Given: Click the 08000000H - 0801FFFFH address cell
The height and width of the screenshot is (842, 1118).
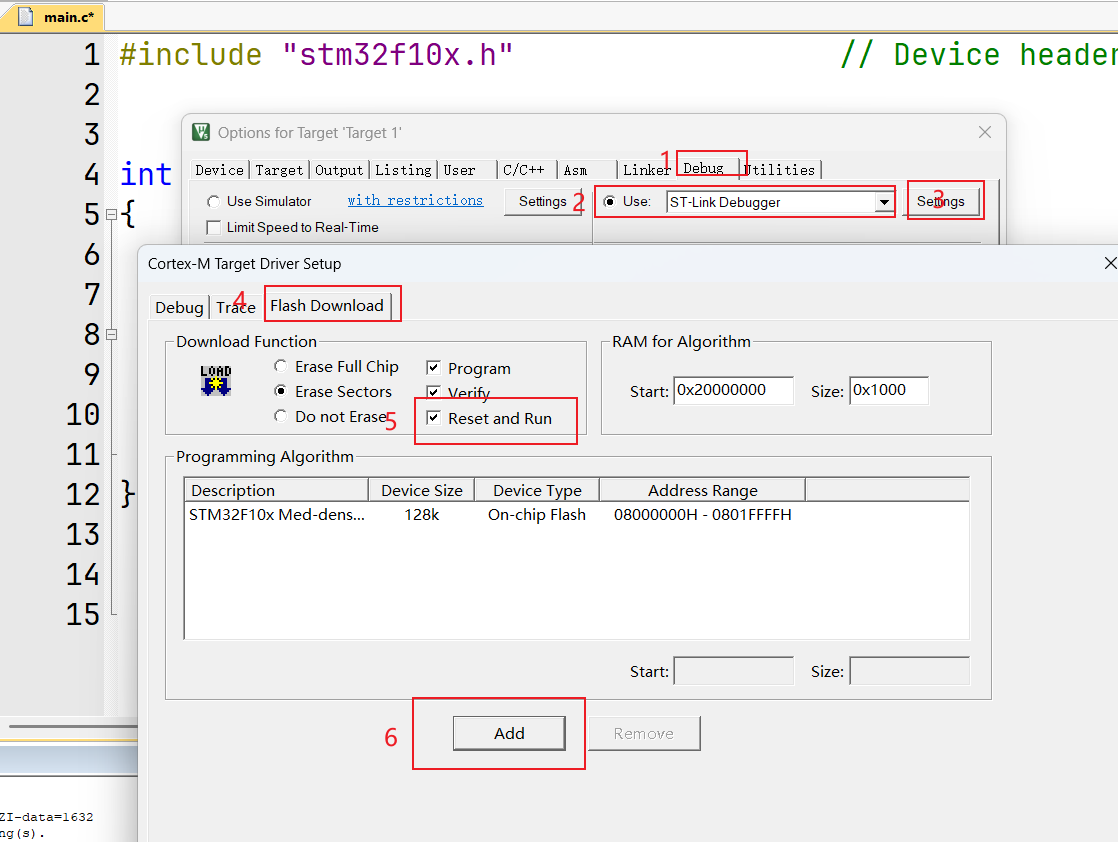Looking at the screenshot, I should (x=702, y=515).
